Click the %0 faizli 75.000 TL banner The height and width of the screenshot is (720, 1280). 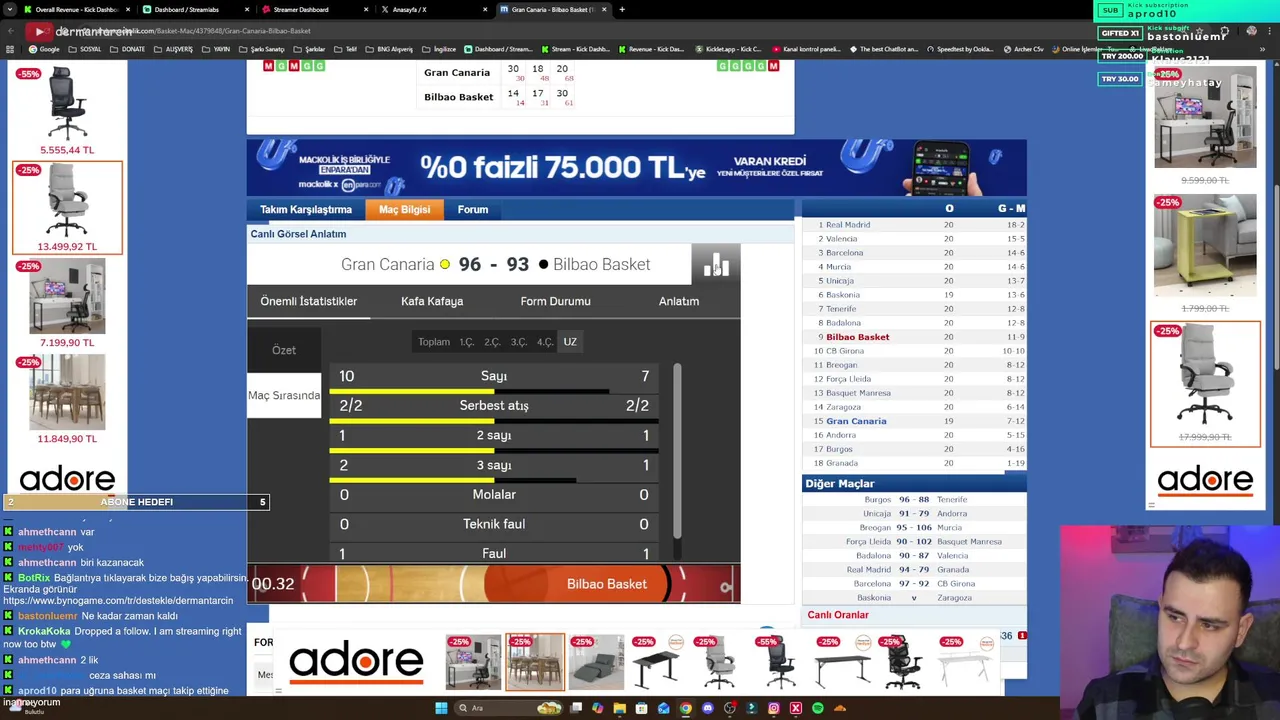pyautogui.click(x=637, y=167)
